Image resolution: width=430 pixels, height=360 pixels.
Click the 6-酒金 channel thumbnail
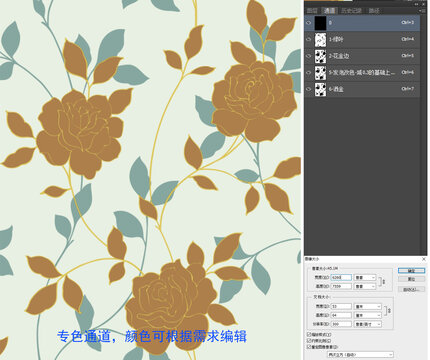coord(320,89)
